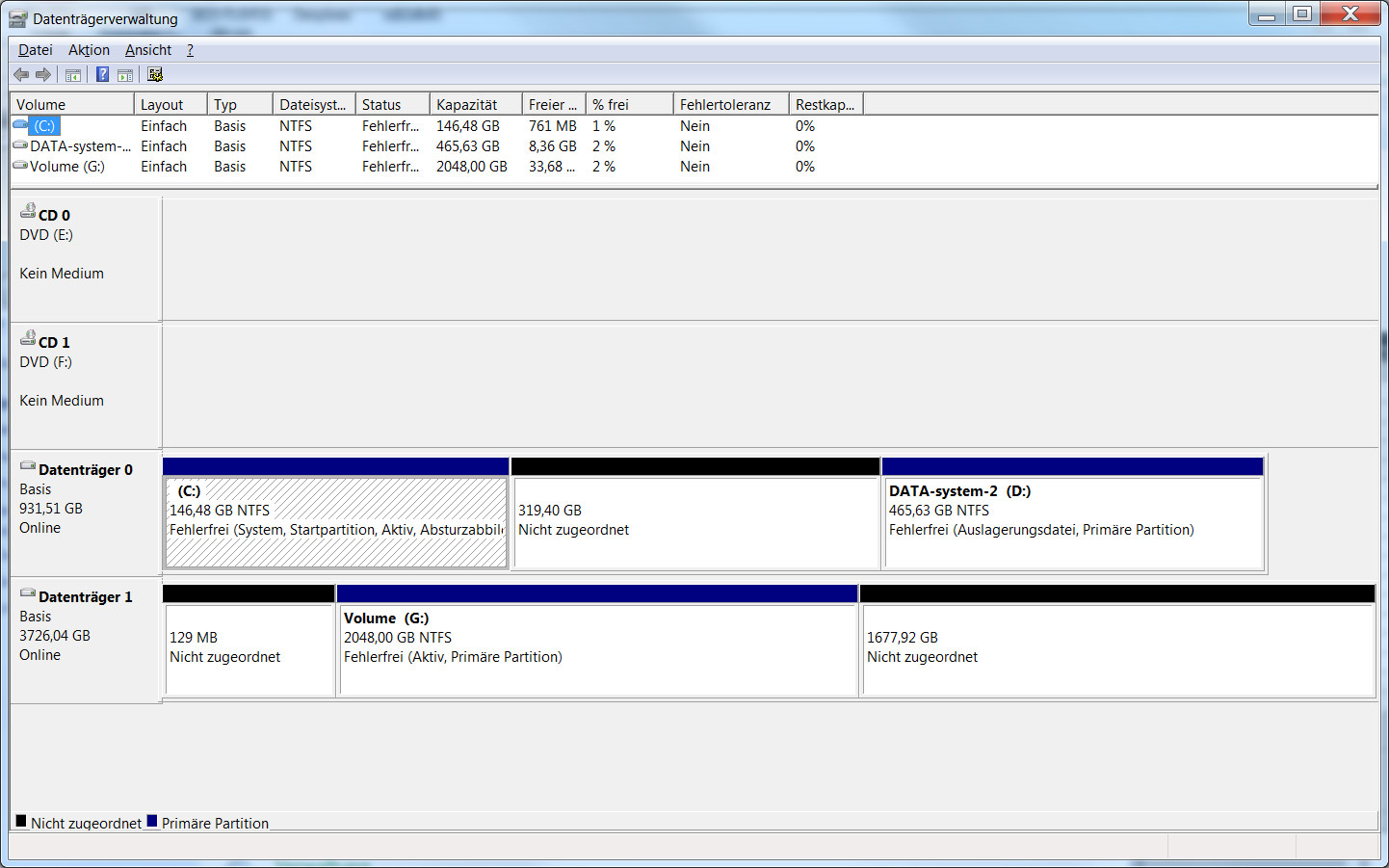This screenshot has width=1389, height=868.
Task: Click the Back arrow toolbar icon
Action: click(21, 75)
